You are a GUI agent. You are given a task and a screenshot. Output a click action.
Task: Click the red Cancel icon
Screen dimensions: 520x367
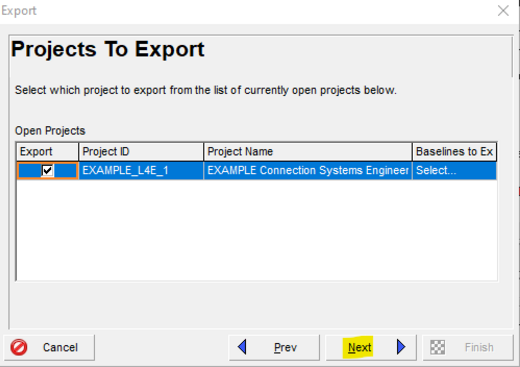coord(19,347)
